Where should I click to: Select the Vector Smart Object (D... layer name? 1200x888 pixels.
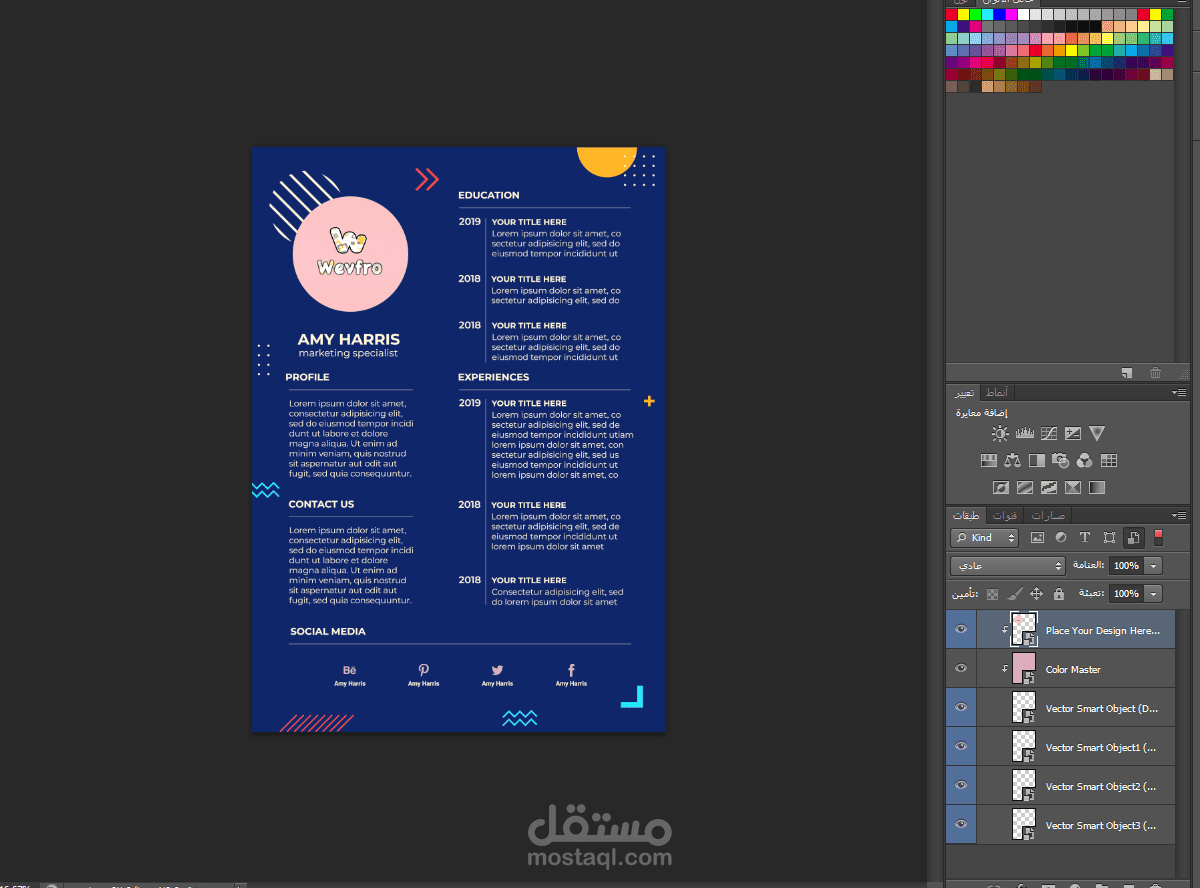point(1102,708)
